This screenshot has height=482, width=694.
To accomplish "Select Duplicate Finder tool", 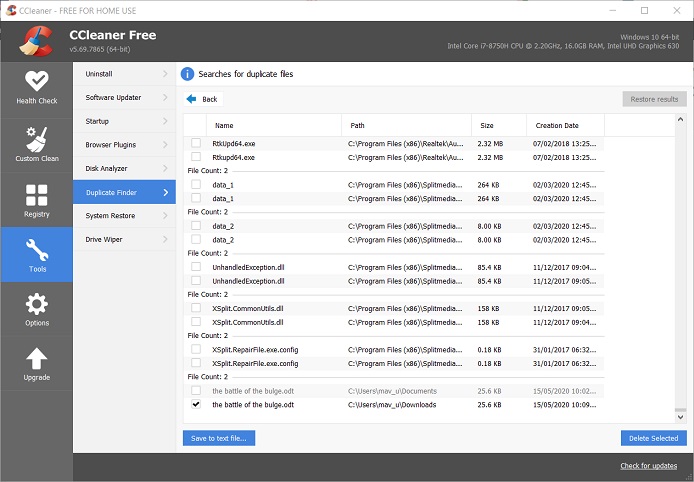I will click(x=124, y=192).
